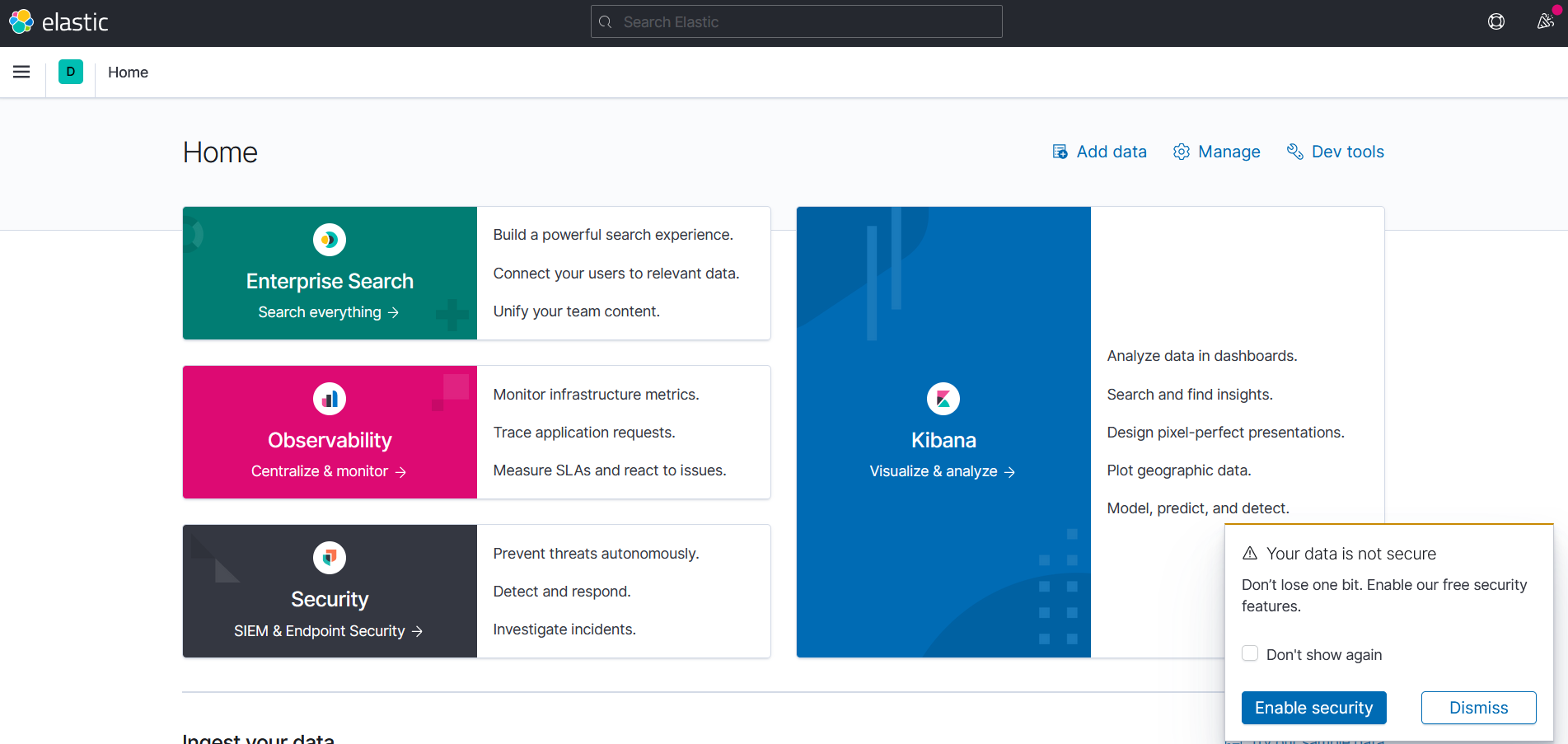Click the Kibana round logo icon
1568x744 pixels.
pos(943,399)
